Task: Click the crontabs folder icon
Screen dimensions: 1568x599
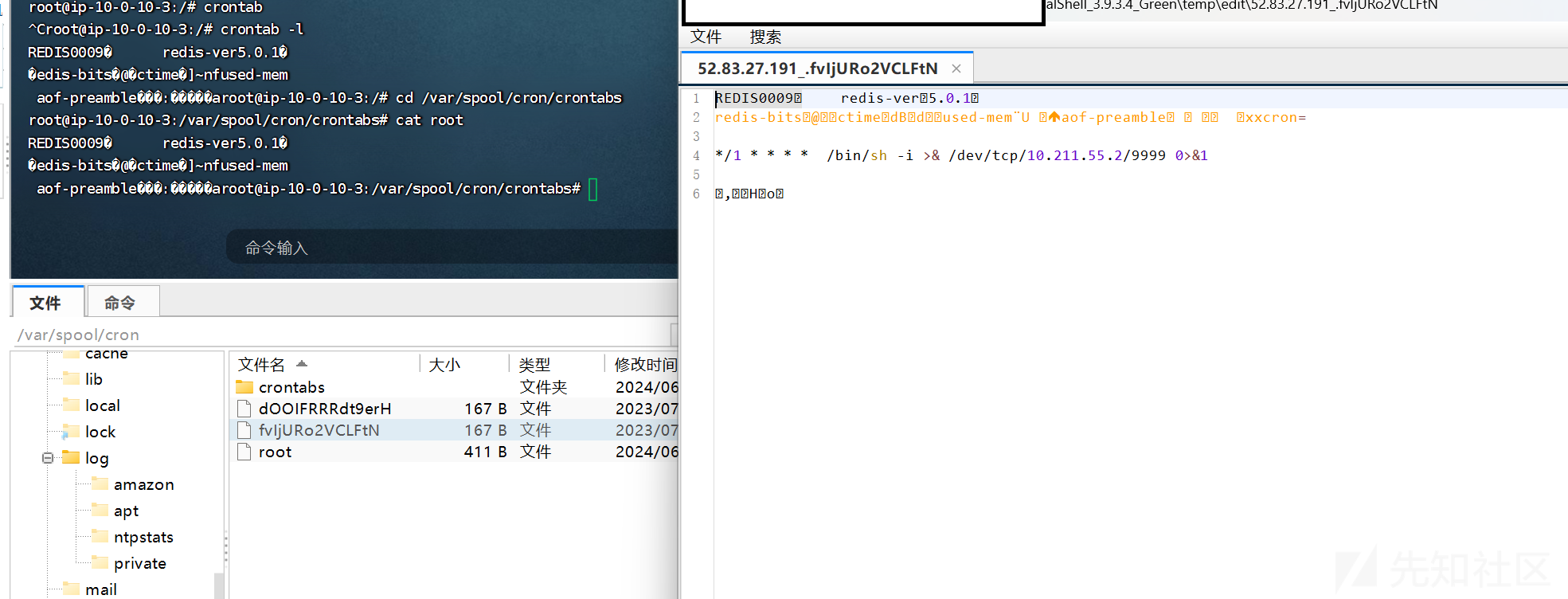Action: click(x=244, y=387)
